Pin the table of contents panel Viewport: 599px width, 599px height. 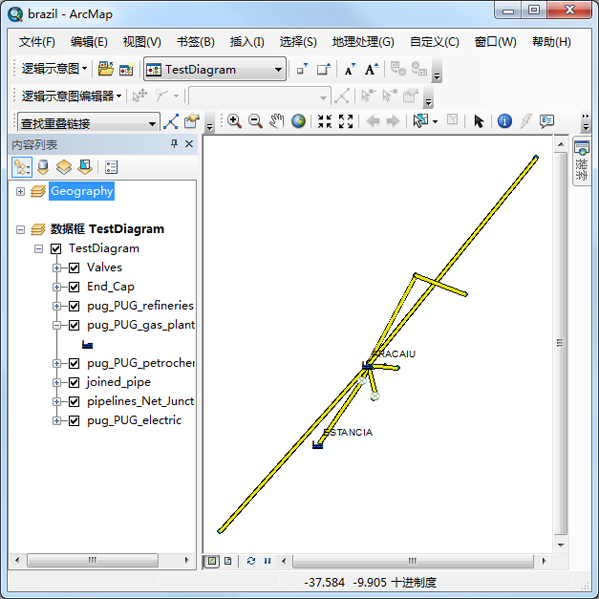[x=174, y=144]
